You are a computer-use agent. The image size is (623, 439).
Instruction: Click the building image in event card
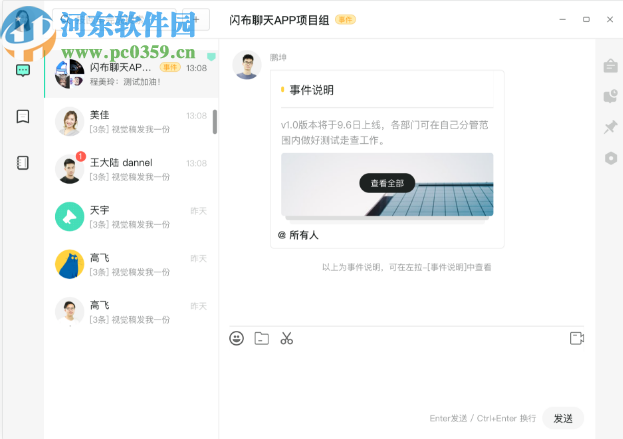(387, 185)
